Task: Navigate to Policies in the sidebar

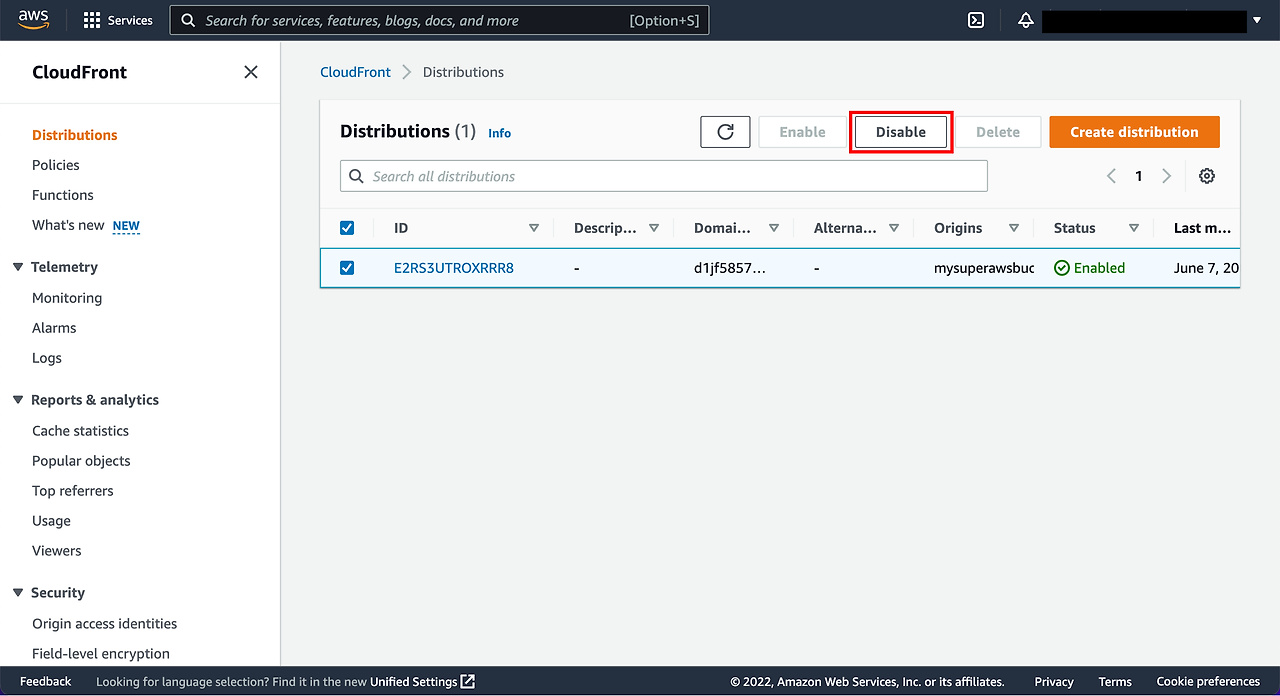Action: pyautogui.click(x=55, y=164)
